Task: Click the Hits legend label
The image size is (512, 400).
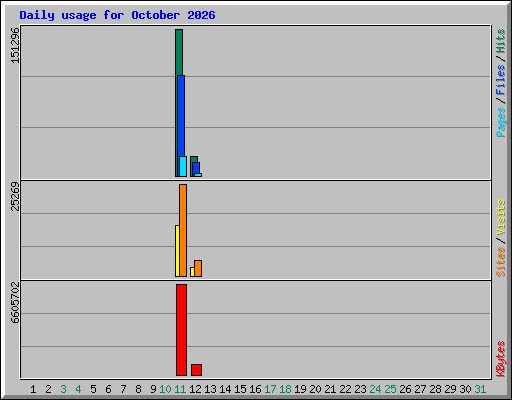Action: pos(500,41)
